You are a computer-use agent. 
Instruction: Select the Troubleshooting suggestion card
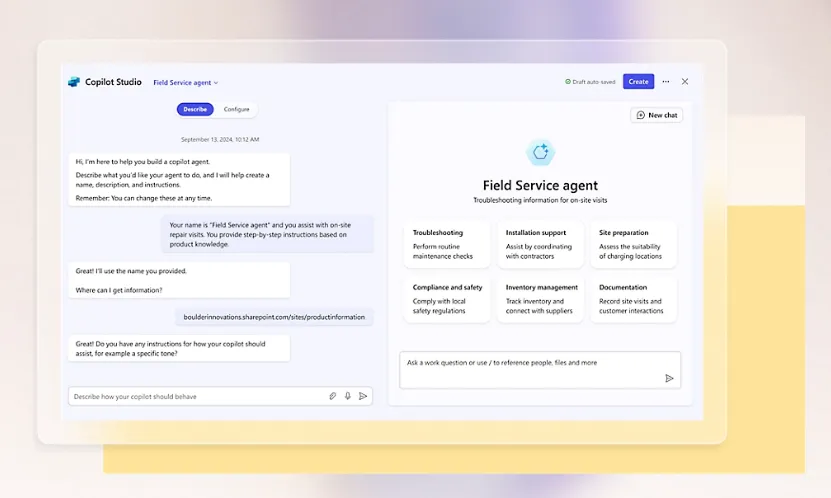(446, 244)
